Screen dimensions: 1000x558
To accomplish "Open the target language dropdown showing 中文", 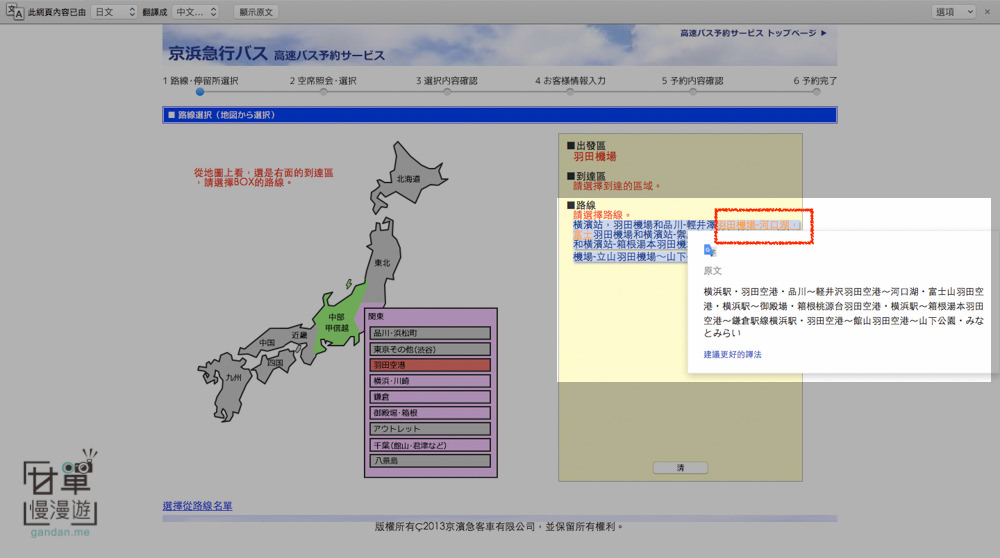I will 196,12.
